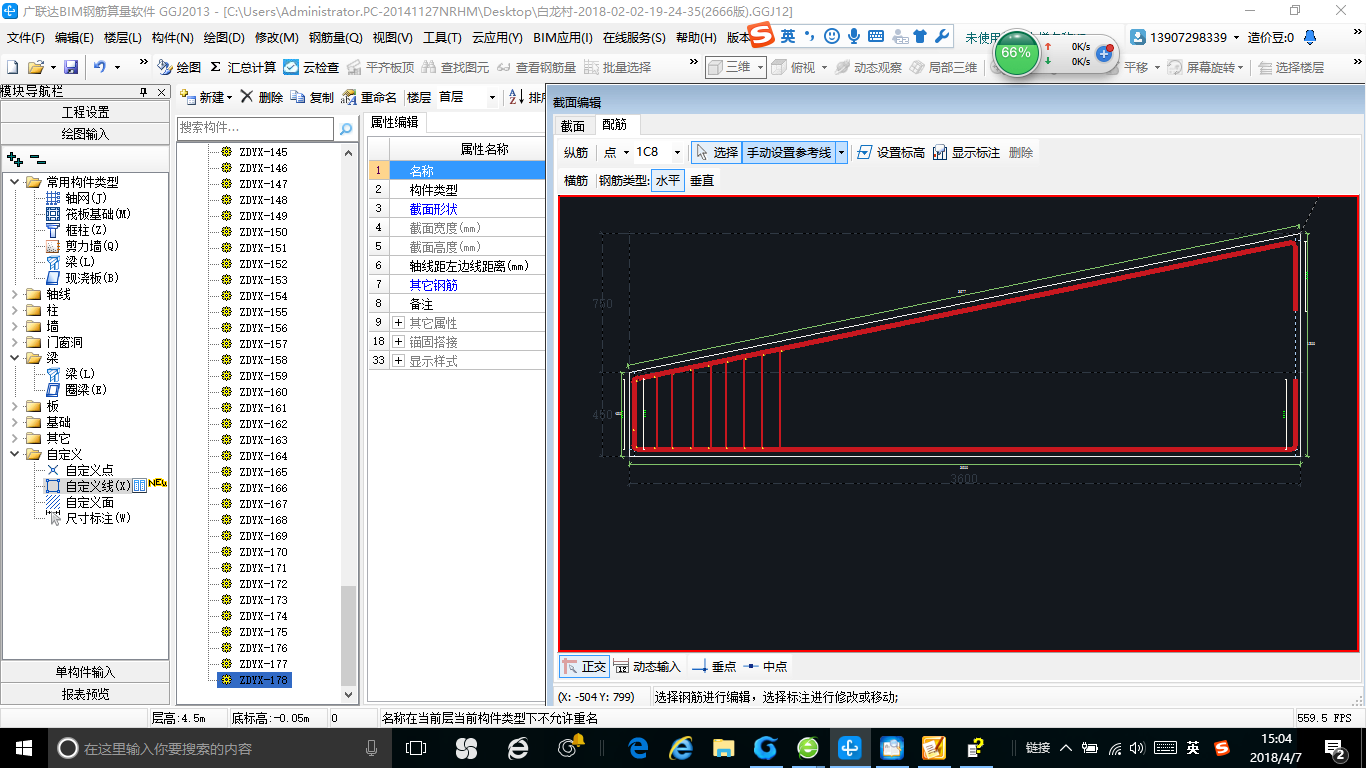1366x768 pixels.
Task: Click the New file icon
Action: pos(12,67)
